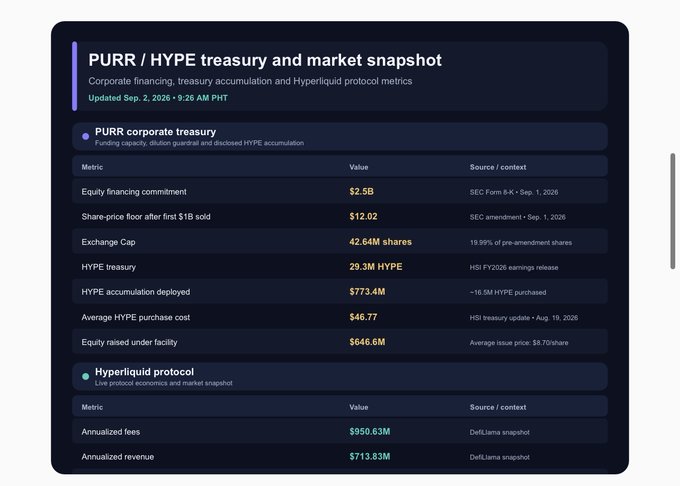Click the 'SEC amendment • Sep. 1, 2026' source
This screenshot has height=486, width=680.
[x=517, y=217]
